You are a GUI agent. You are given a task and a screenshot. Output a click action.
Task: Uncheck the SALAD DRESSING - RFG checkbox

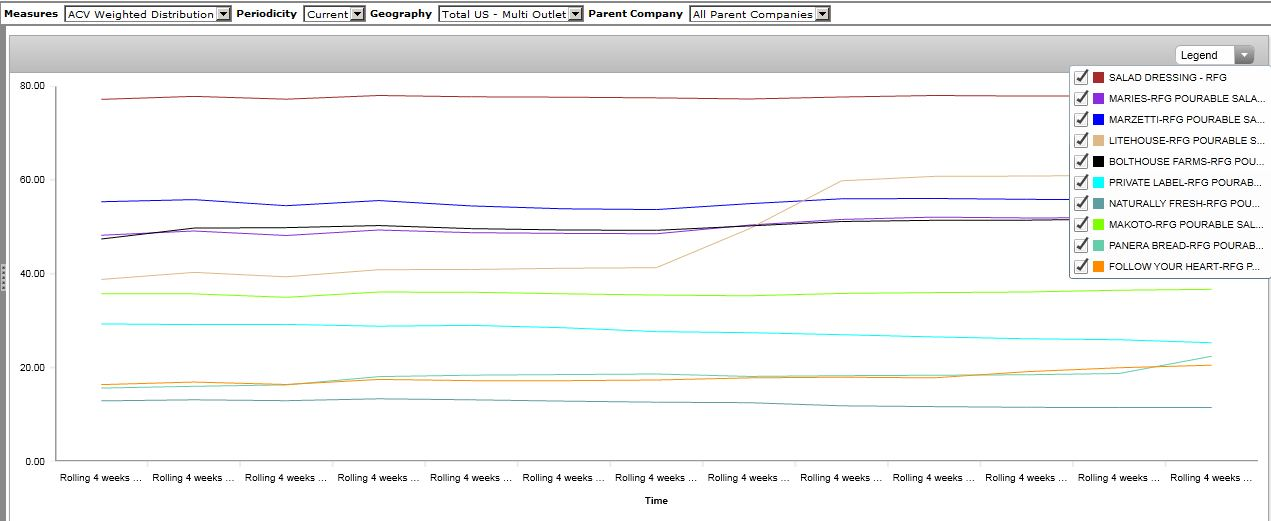point(1081,77)
